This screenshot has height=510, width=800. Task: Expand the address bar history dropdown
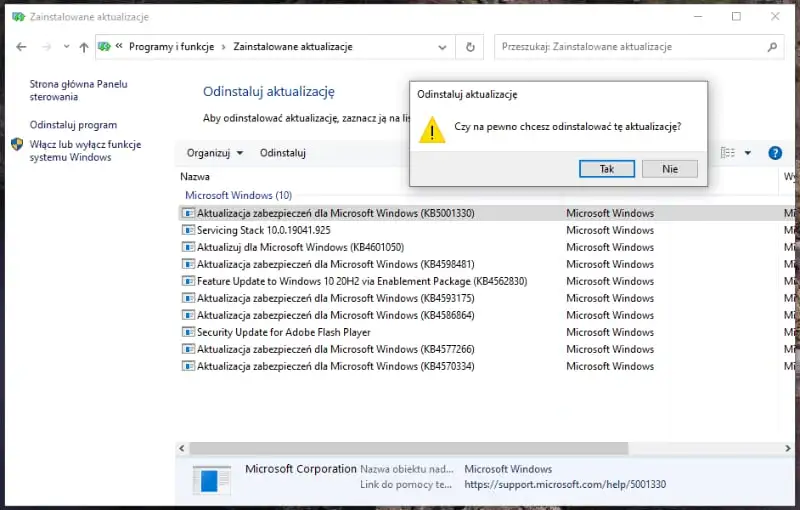pyautogui.click(x=443, y=47)
